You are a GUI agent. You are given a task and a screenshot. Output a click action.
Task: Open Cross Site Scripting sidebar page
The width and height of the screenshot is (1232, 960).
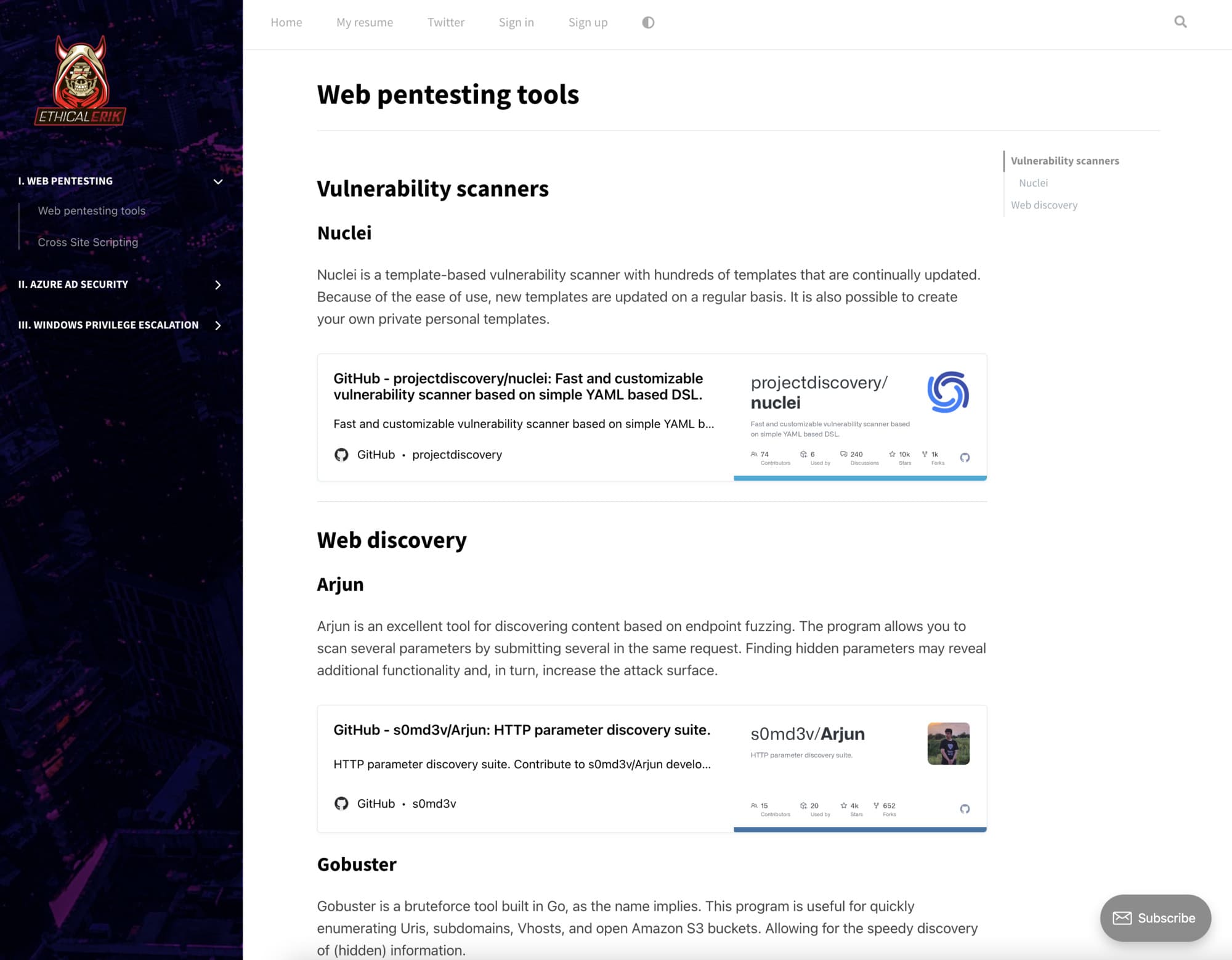point(87,242)
